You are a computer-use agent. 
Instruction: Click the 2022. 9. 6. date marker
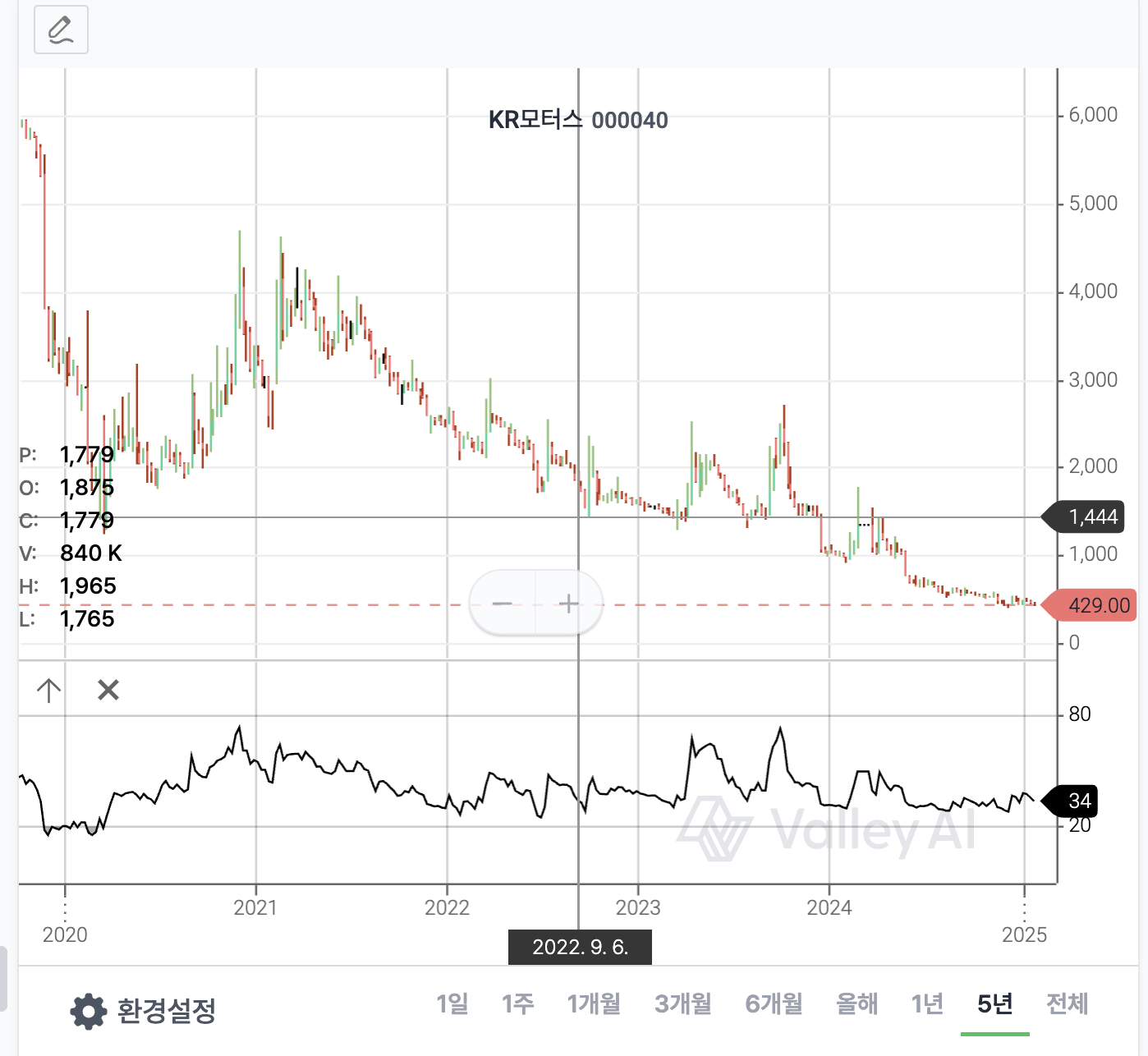(x=581, y=948)
